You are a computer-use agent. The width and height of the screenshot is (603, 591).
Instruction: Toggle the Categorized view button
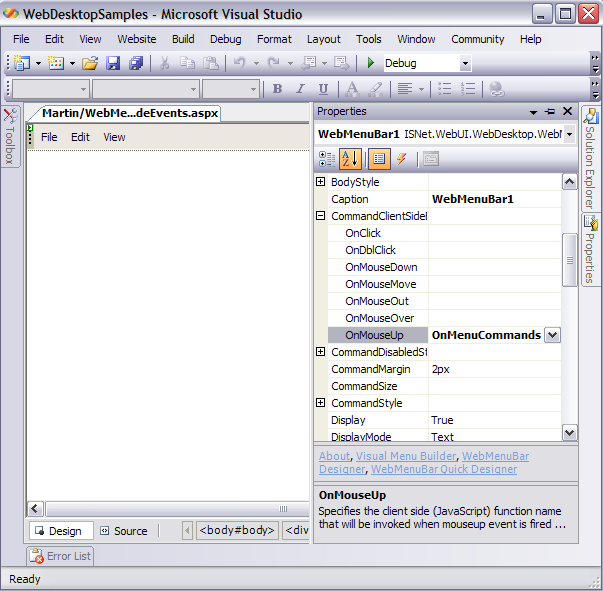click(327, 159)
